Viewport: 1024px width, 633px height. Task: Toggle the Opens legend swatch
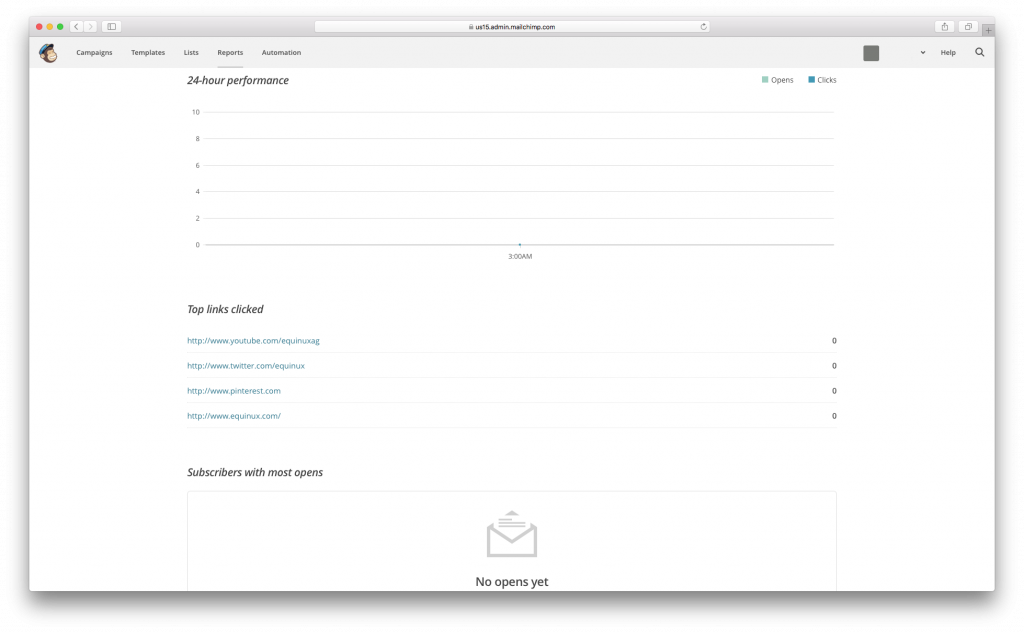(765, 80)
